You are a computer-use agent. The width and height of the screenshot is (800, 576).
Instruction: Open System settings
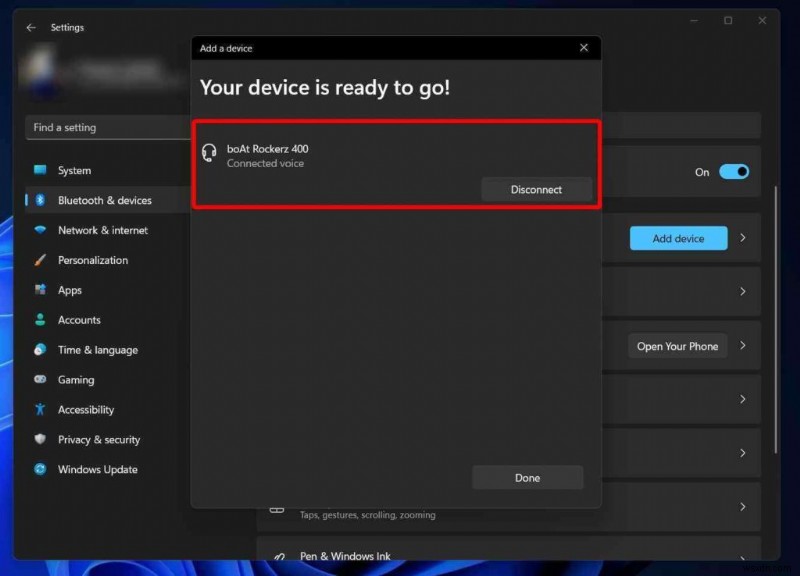coord(107,170)
